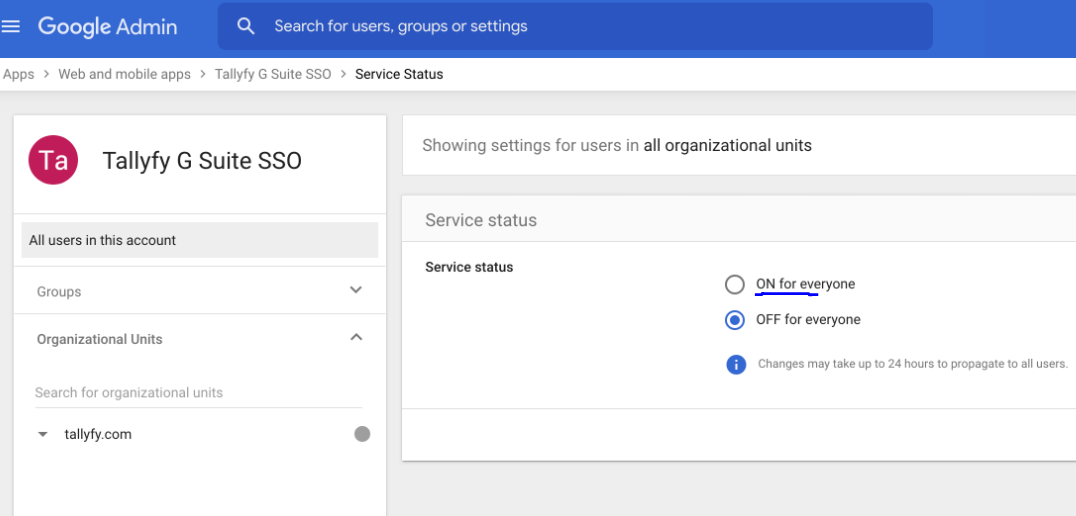Click the Organizational Units label
Image resolution: width=1076 pixels, height=516 pixels.
[100, 340]
